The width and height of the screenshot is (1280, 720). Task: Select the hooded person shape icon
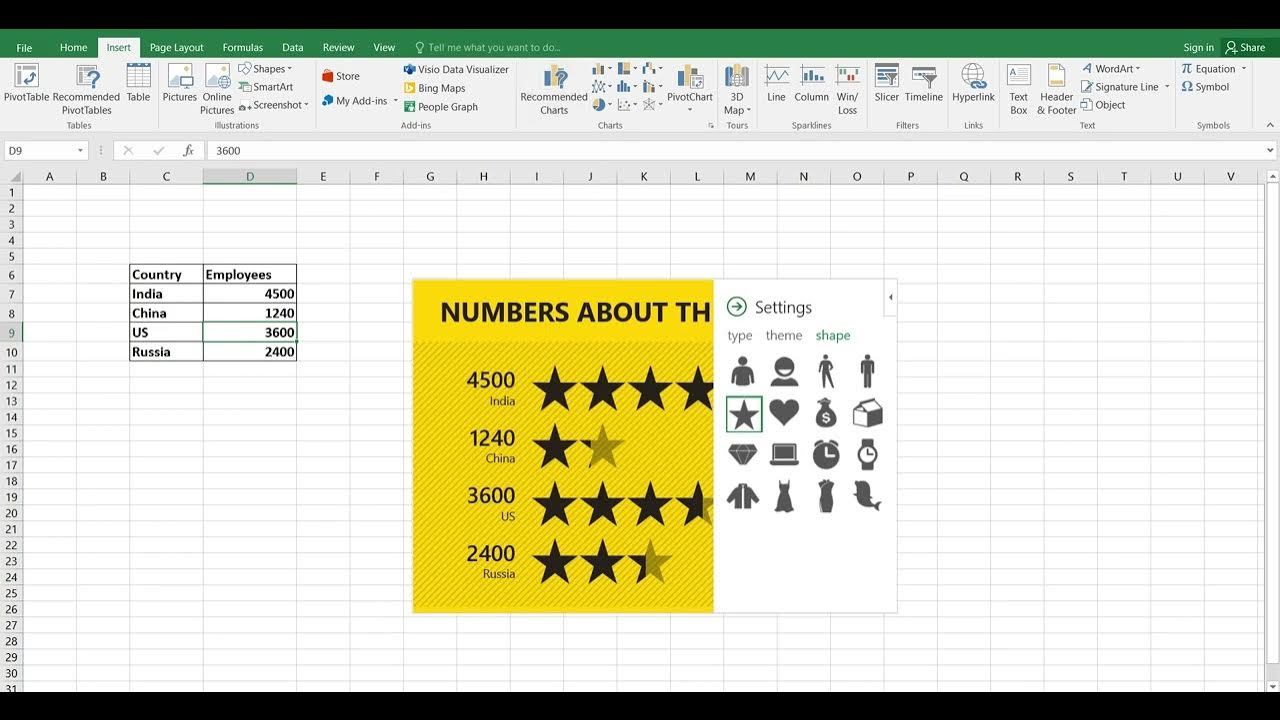(x=743, y=372)
